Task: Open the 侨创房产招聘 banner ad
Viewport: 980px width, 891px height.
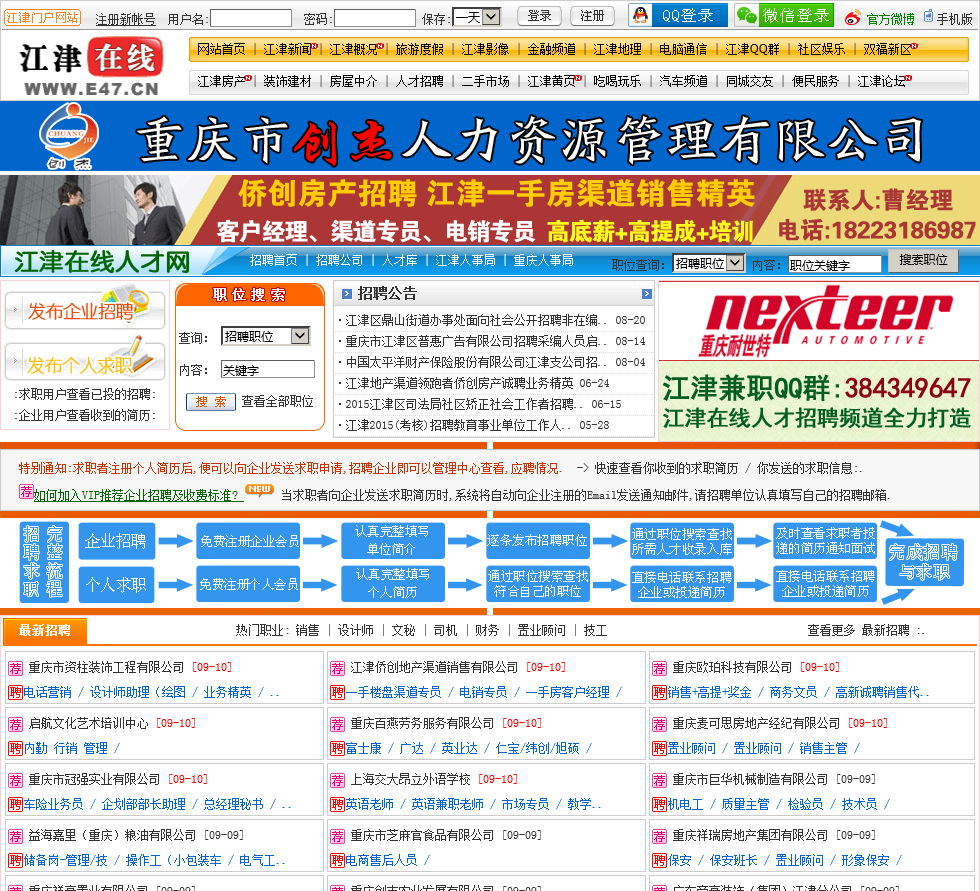Action: point(490,210)
